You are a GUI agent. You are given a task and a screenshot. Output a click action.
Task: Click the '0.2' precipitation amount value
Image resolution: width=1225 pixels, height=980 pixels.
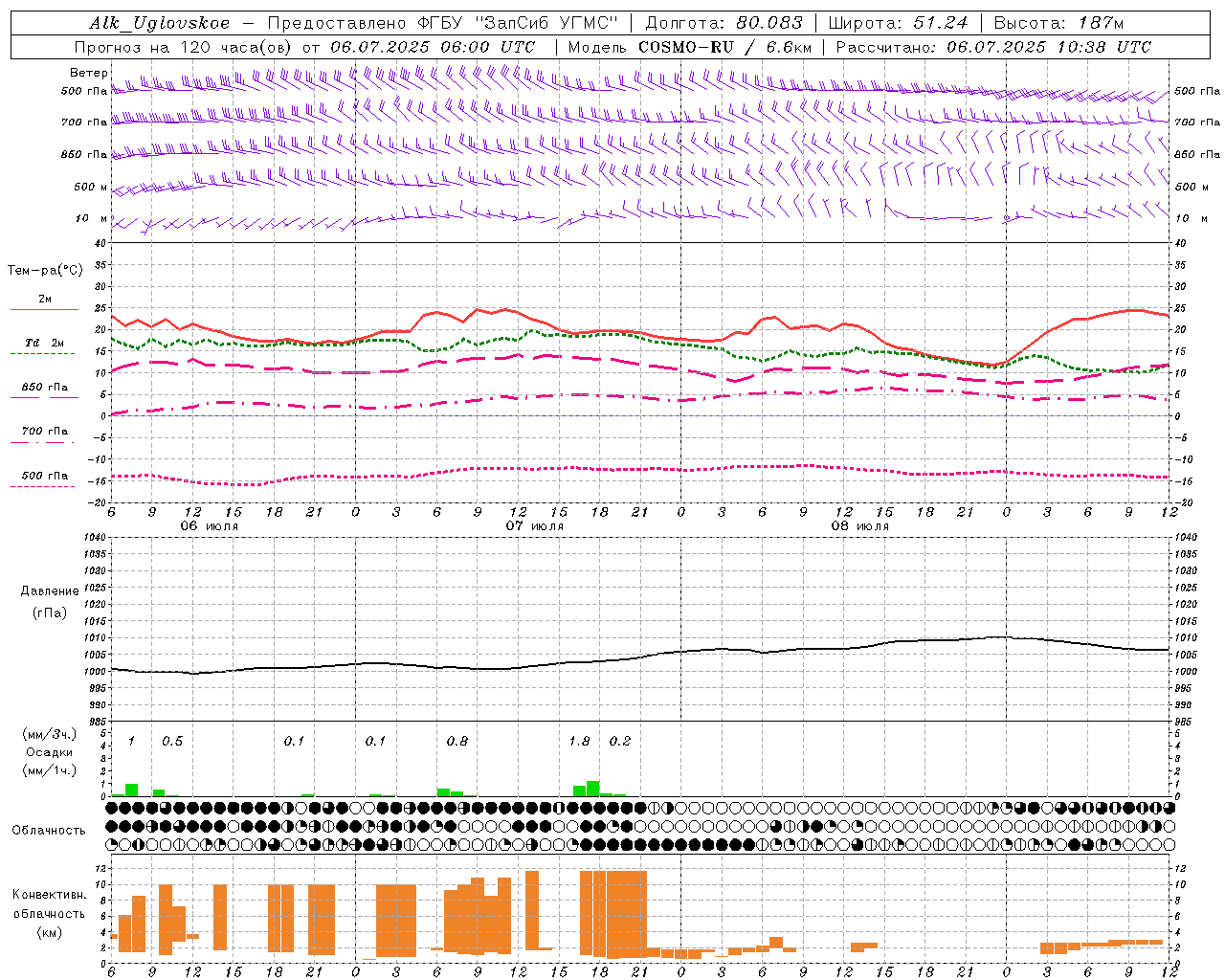point(620,742)
